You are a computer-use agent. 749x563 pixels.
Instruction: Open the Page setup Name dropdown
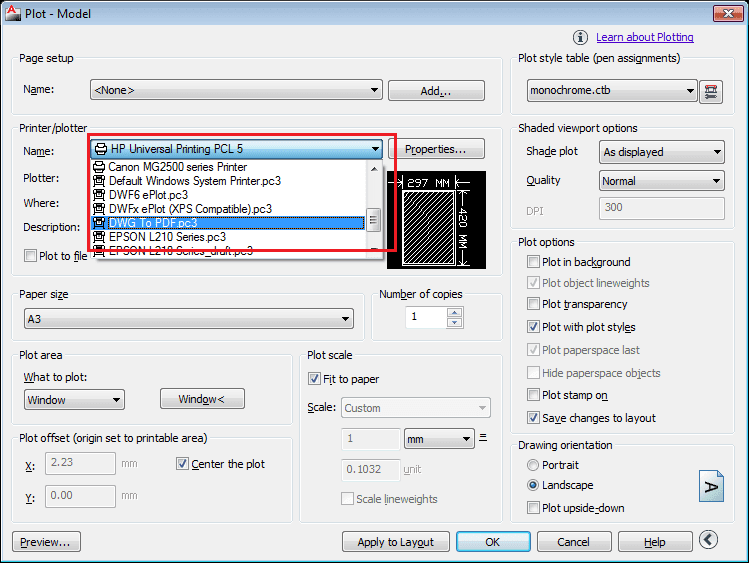pyautogui.click(x=236, y=90)
